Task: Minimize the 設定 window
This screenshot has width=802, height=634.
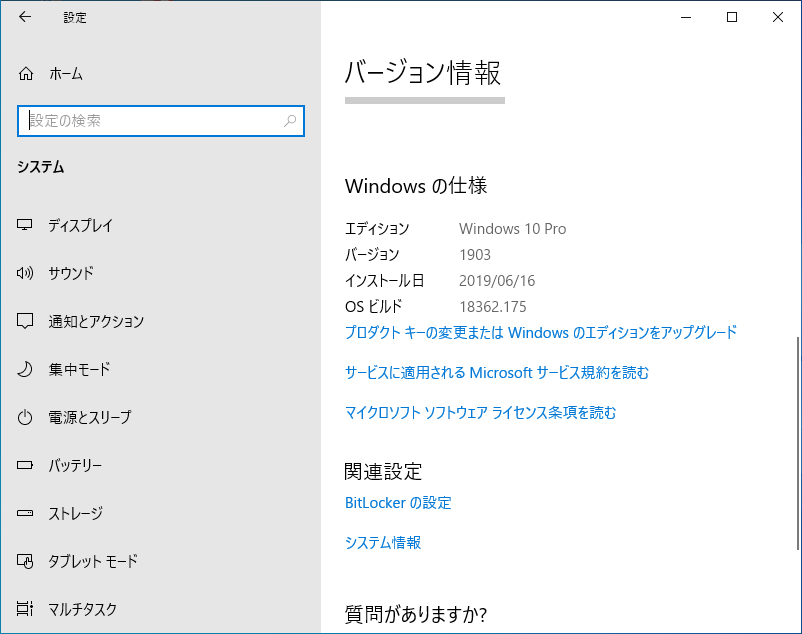Action: [x=686, y=17]
